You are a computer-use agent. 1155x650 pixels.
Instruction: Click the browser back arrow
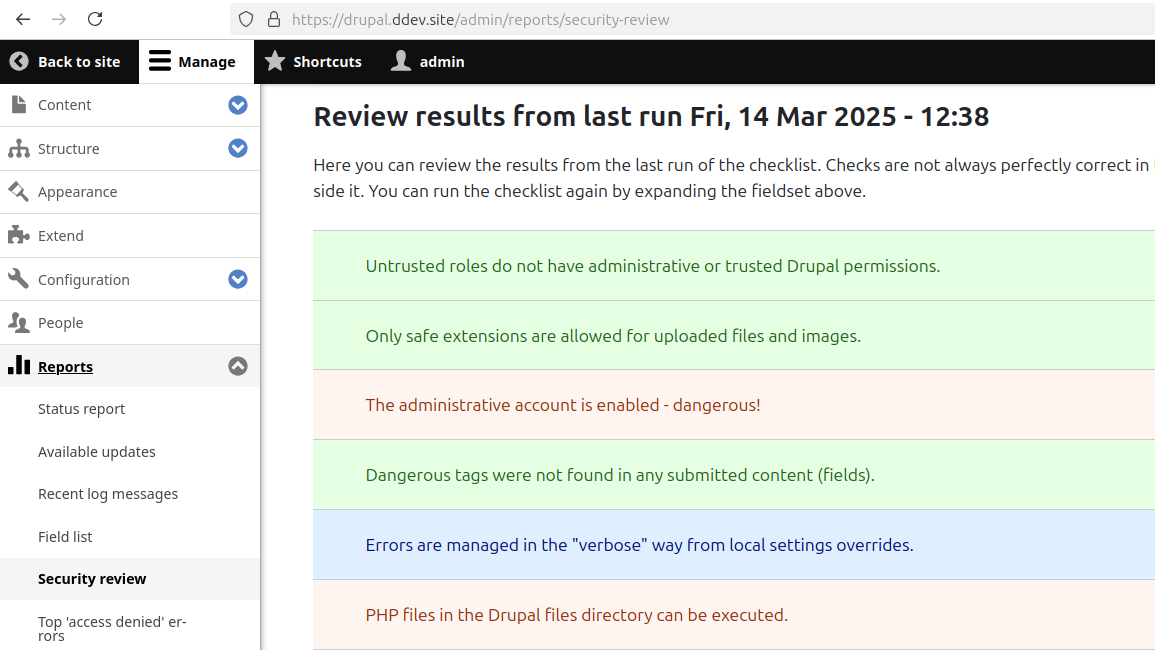click(23, 19)
